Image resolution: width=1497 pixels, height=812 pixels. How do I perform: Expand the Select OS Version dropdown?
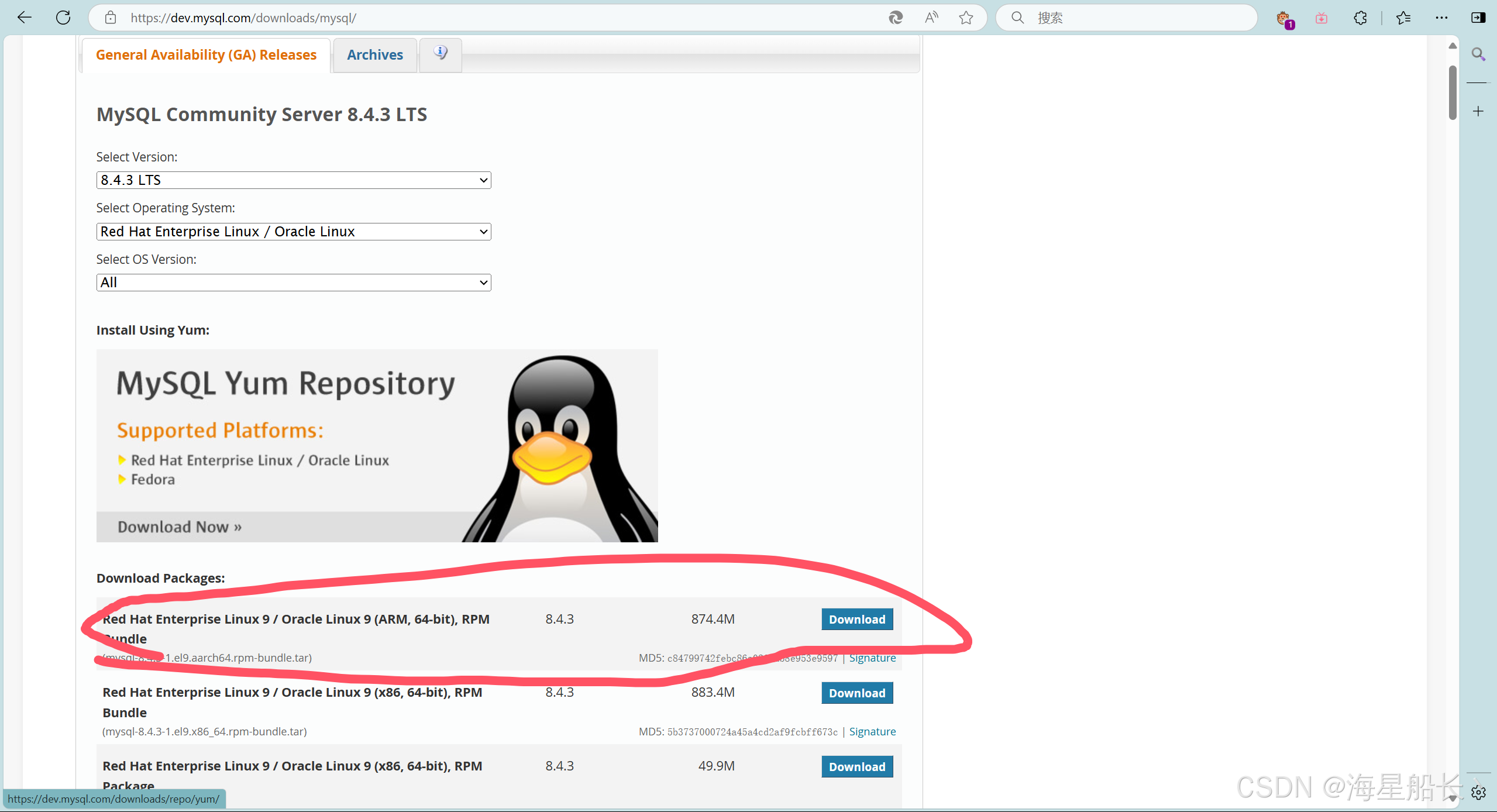pyautogui.click(x=294, y=283)
